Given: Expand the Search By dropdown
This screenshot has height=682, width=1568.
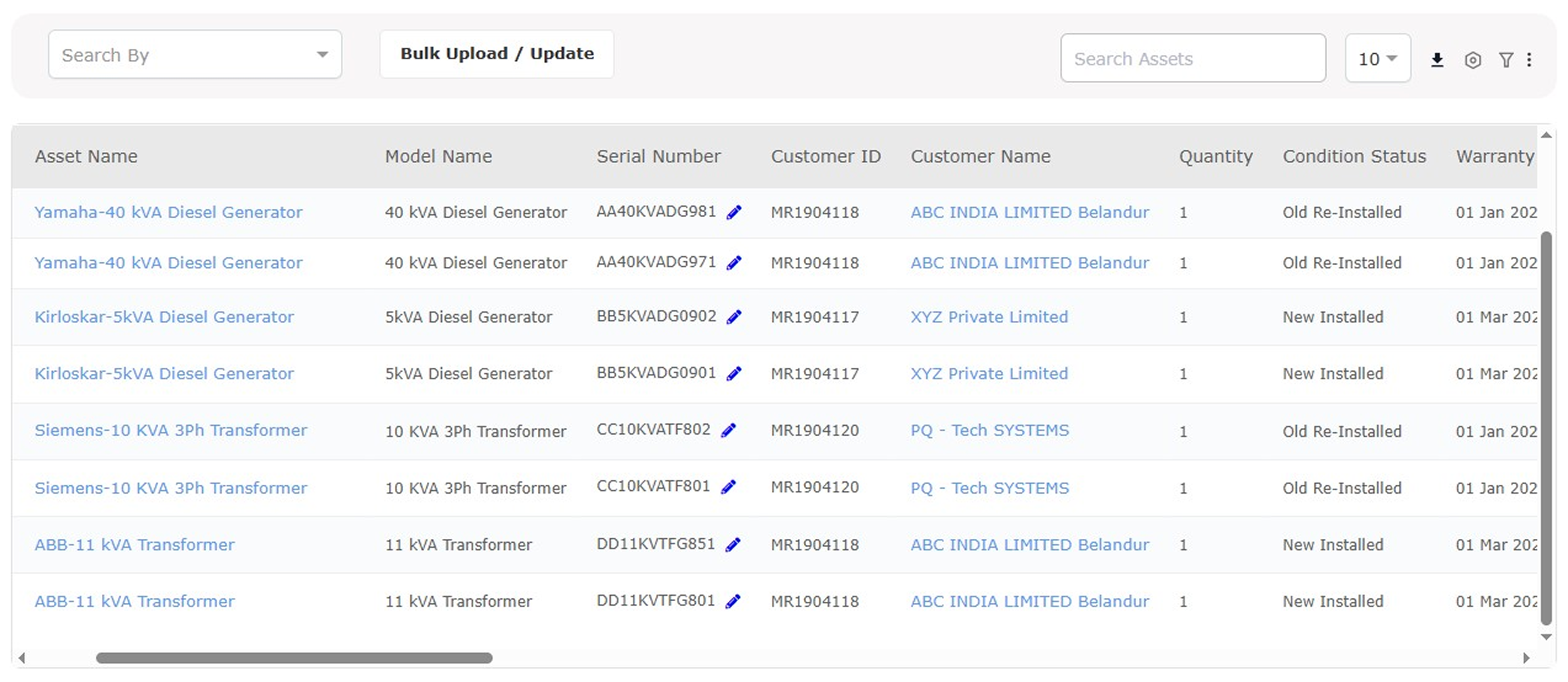Looking at the screenshot, I should pos(195,55).
